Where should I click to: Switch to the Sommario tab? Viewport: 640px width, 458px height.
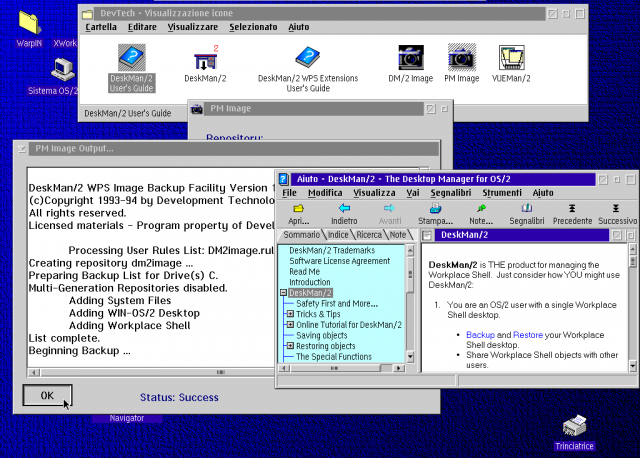pos(301,235)
